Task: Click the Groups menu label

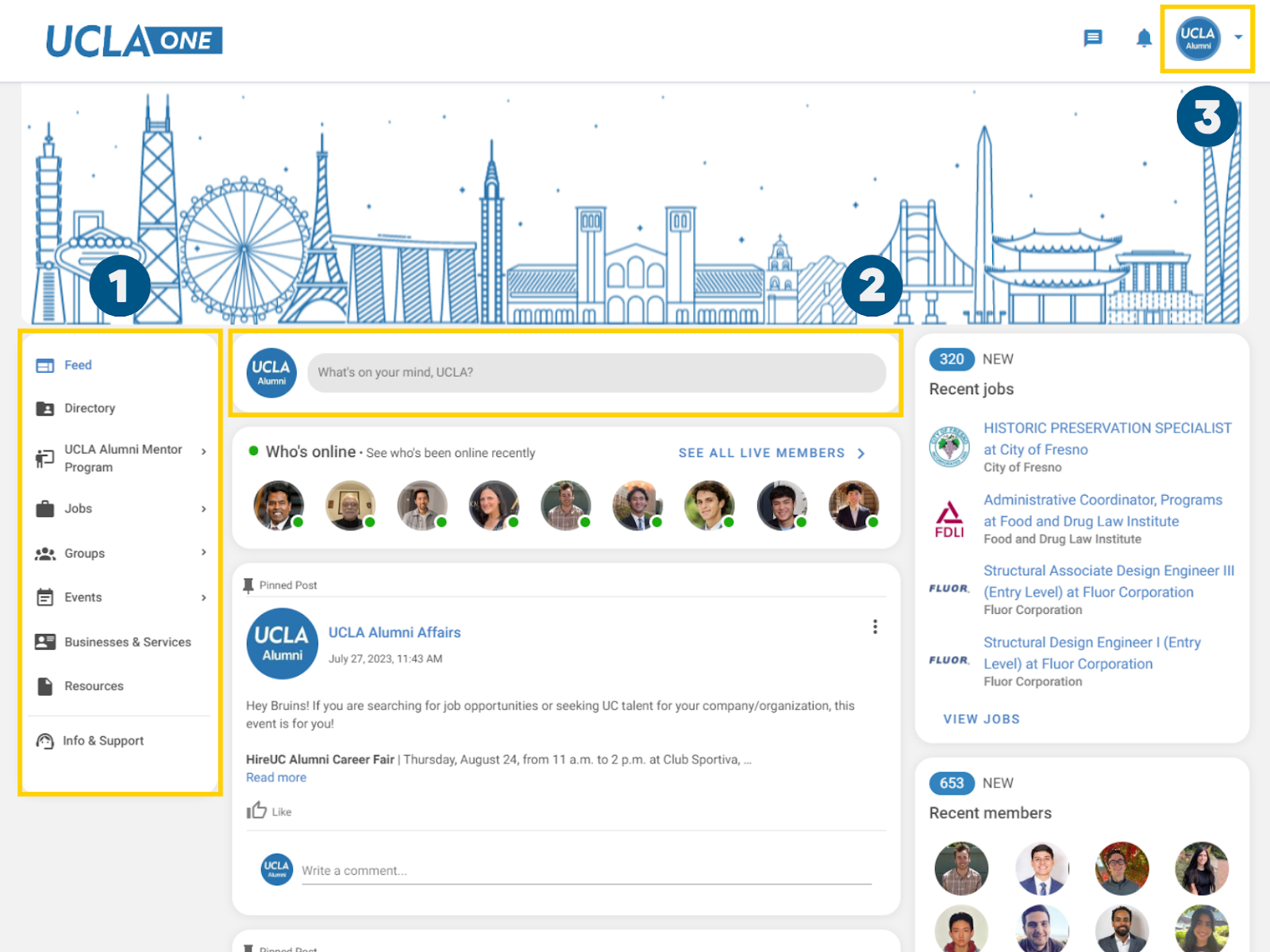Action: [84, 554]
